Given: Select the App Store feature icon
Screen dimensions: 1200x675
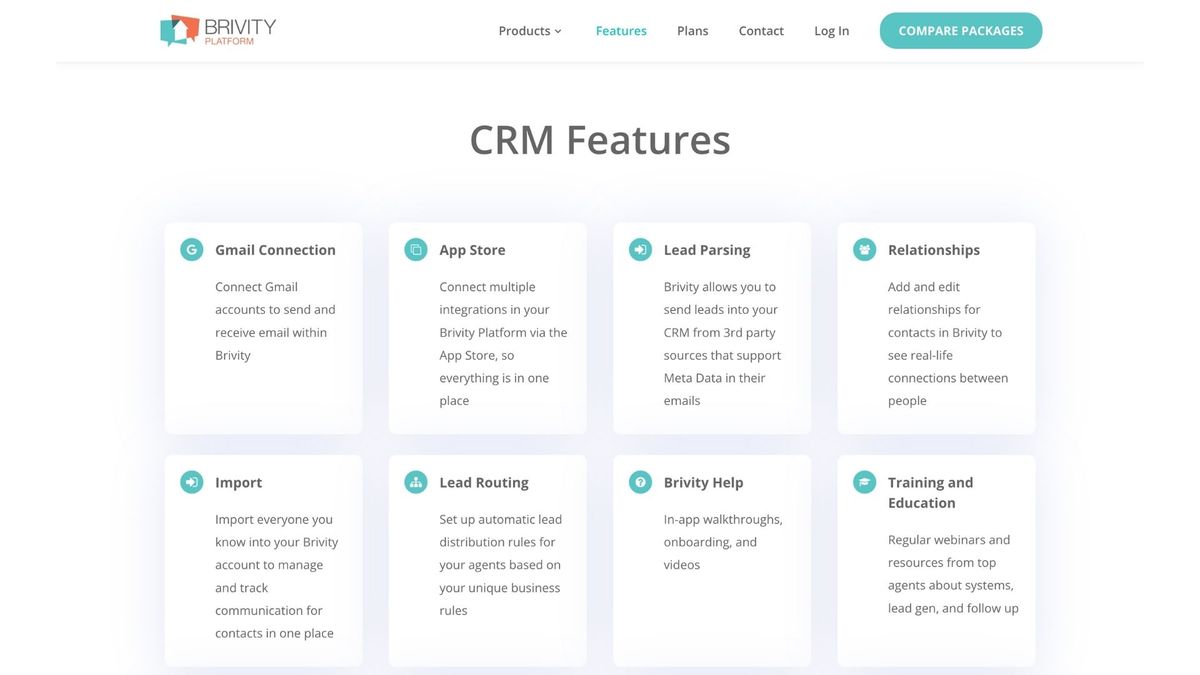Looking at the screenshot, I should (x=415, y=249).
